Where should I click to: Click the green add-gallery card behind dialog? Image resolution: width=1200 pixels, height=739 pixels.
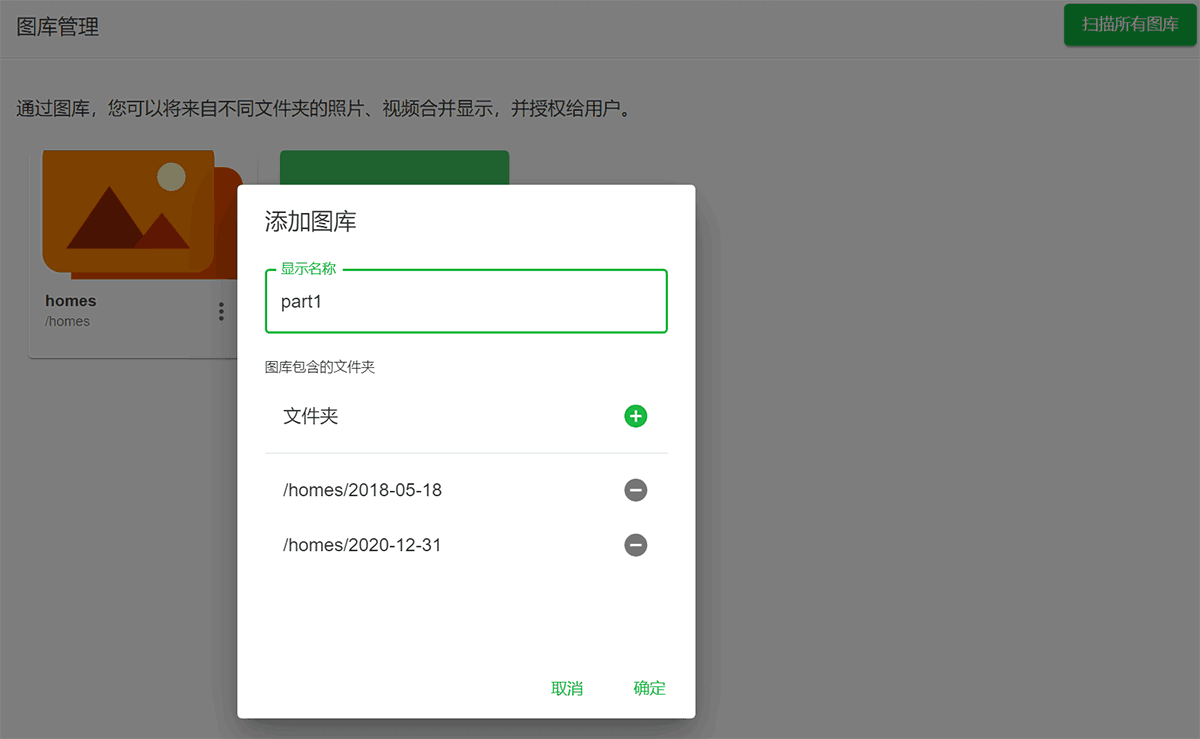pos(394,167)
